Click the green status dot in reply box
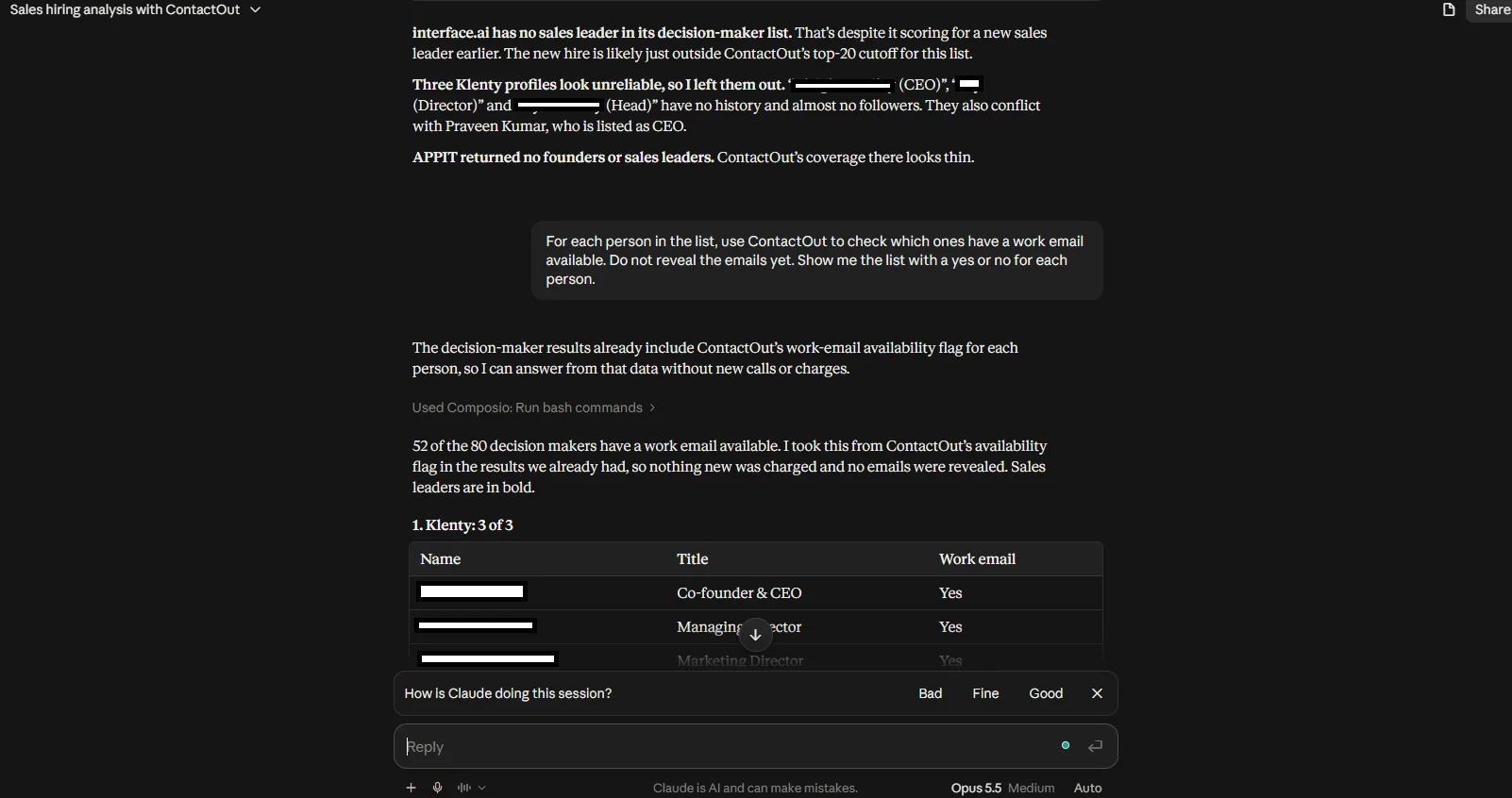 point(1066,745)
